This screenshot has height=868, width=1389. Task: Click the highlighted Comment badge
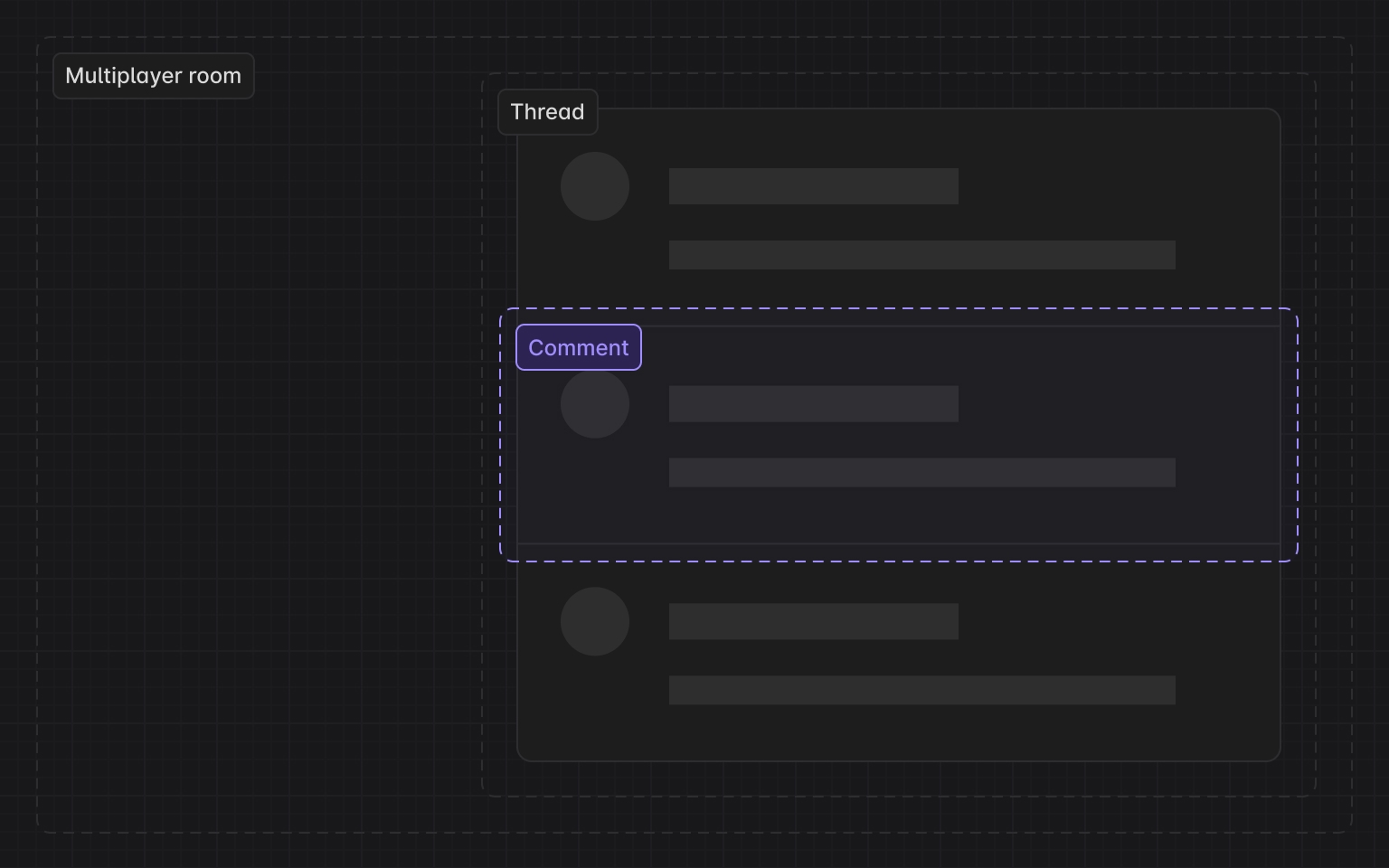[578, 347]
